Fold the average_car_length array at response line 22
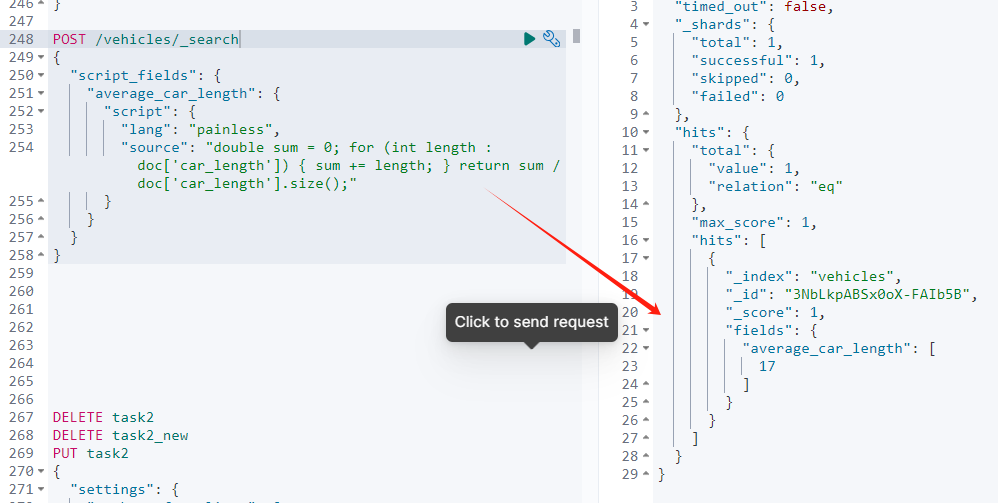998x503 pixels. pos(646,348)
